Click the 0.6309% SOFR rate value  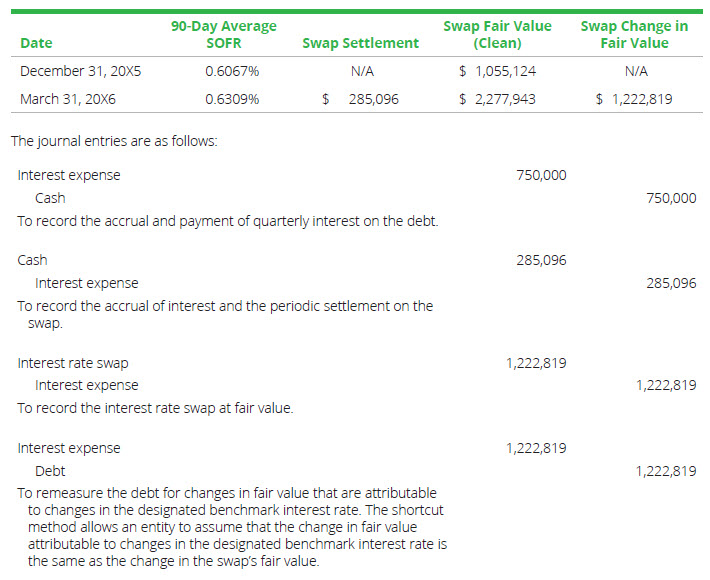pyautogui.click(x=232, y=99)
